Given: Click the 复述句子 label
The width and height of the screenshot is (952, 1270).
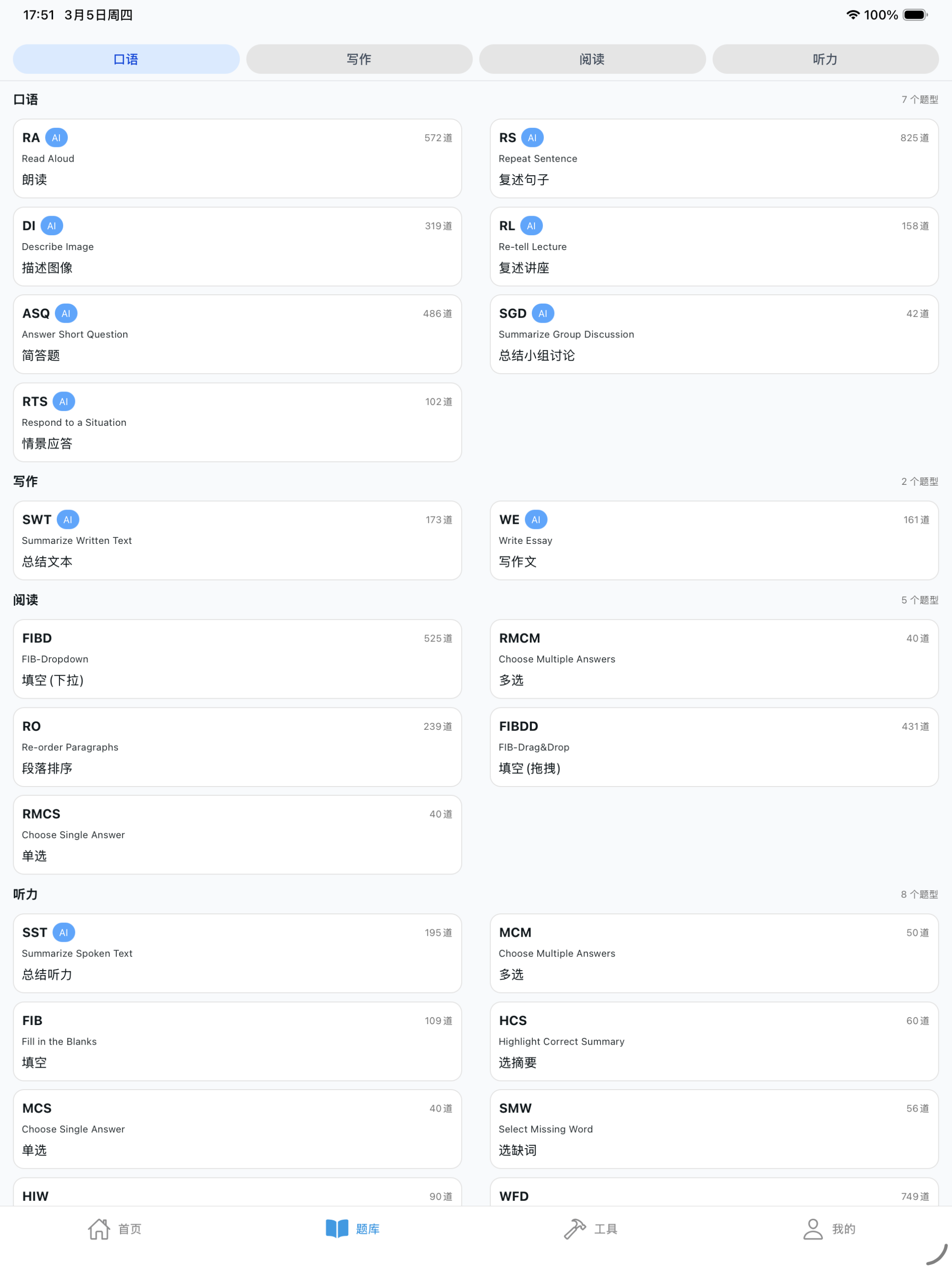Looking at the screenshot, I should coord(524,180).
